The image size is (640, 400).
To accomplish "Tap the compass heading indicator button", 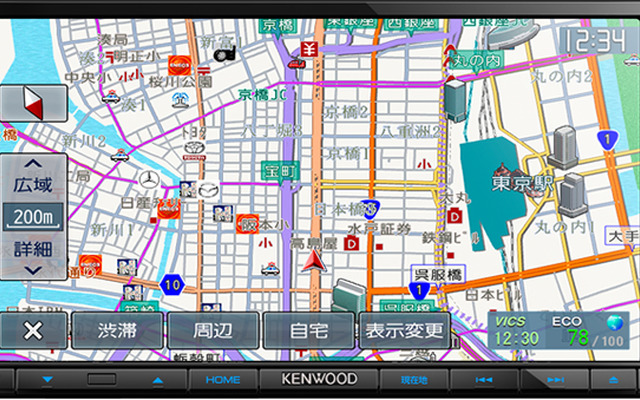I will [x=33, y=103].
